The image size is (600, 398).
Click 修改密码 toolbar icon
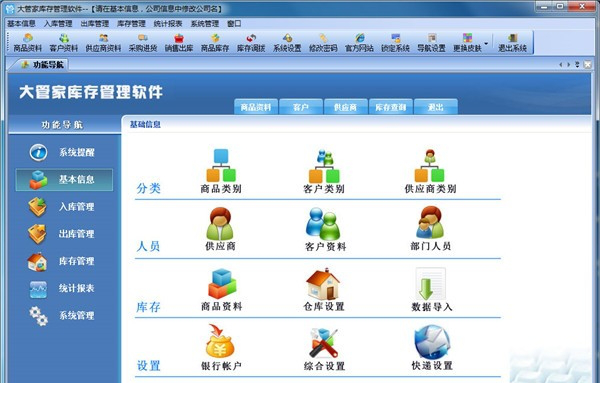tap(323, 42)
